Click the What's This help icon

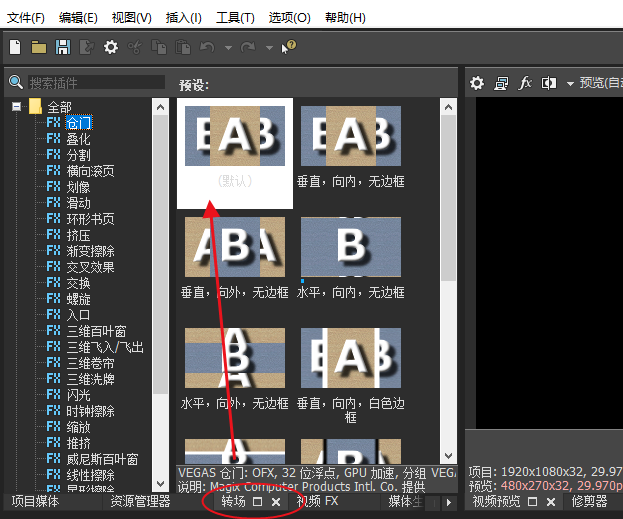pyautogui.click(x=289, y=47)
